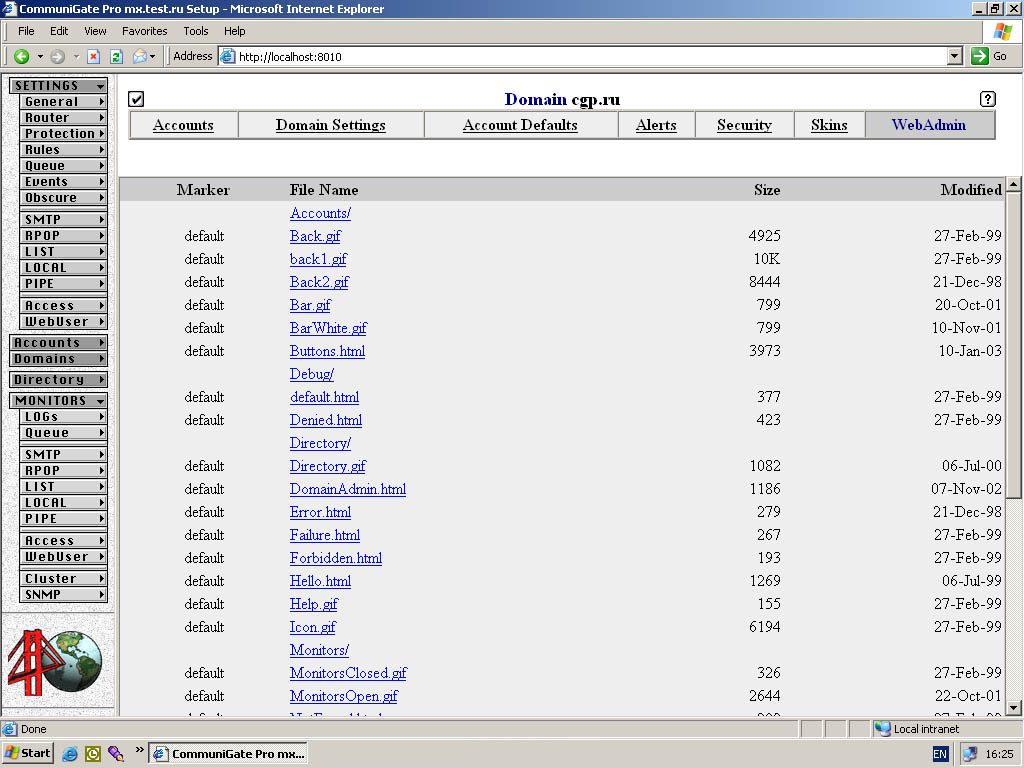
Task: Select the CommuniGate Pro taskbar button
Action: 229,754
